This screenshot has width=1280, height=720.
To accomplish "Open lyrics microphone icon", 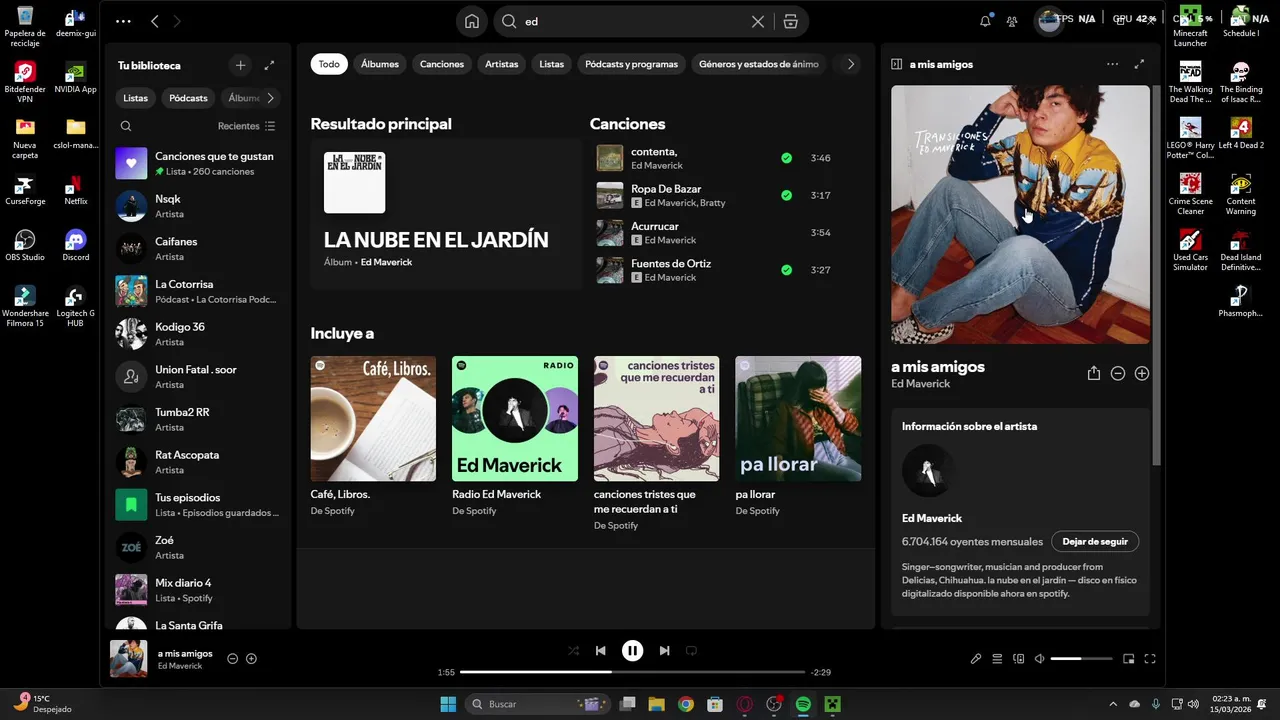I will point(976,659).
